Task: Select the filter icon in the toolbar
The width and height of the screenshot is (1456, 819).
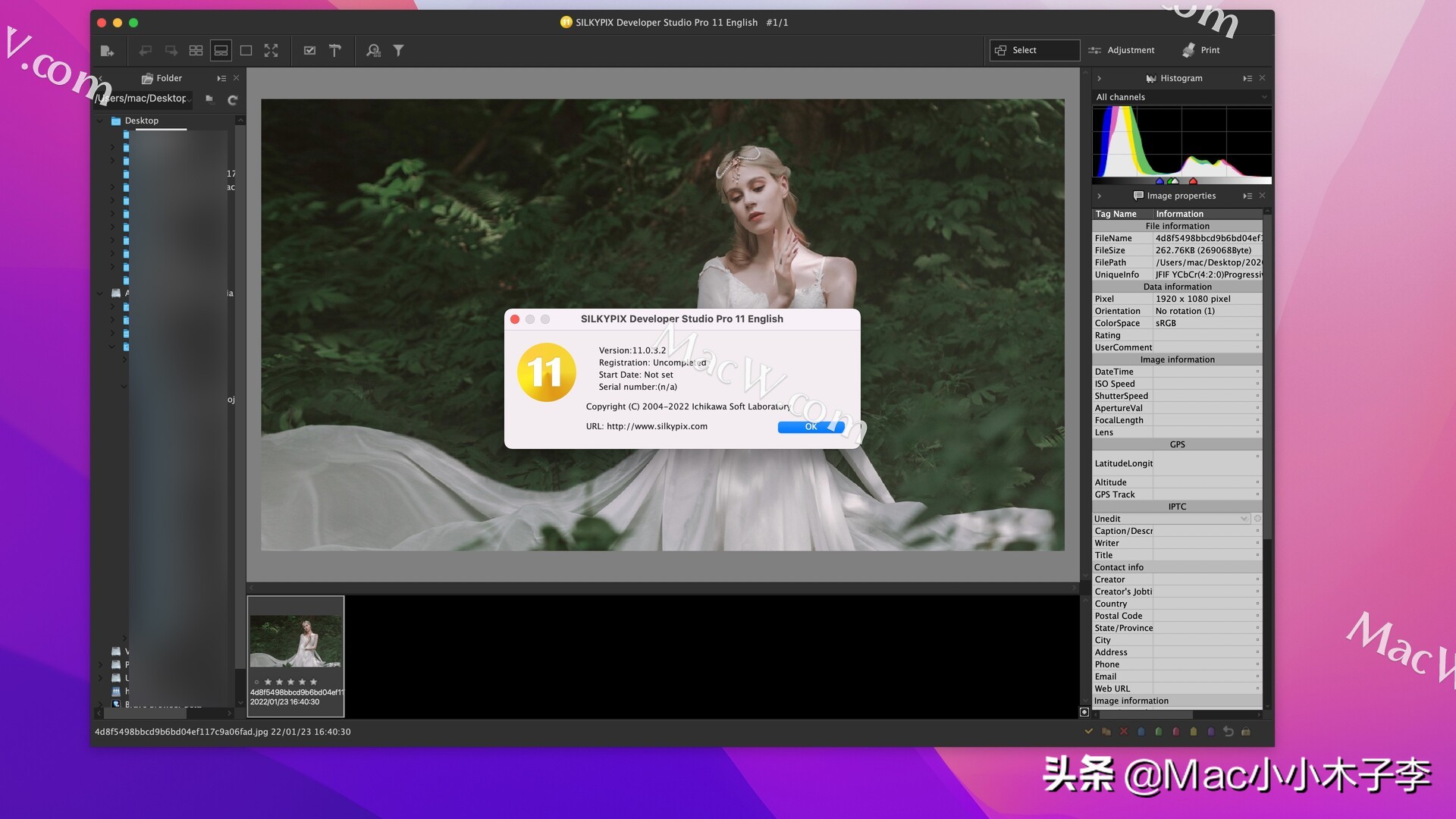Action: click(399, 50)
